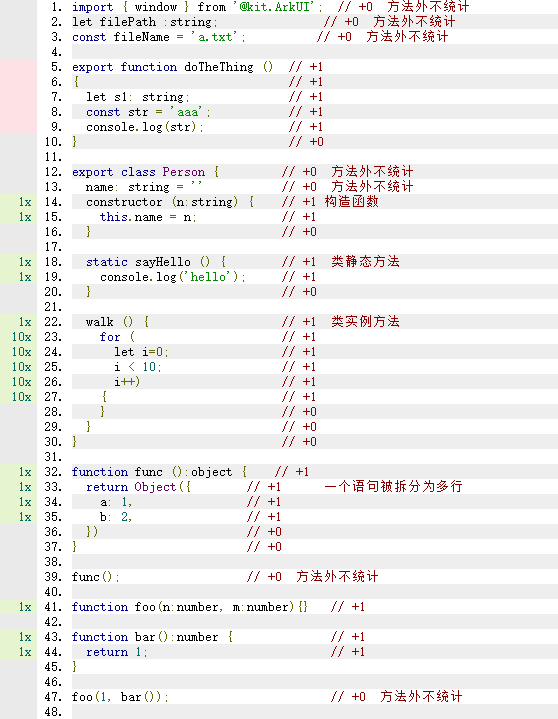Viewport: 558px width, 719px height.
Task: Click the foo function declaration on line 41
Action: point(190,607)
